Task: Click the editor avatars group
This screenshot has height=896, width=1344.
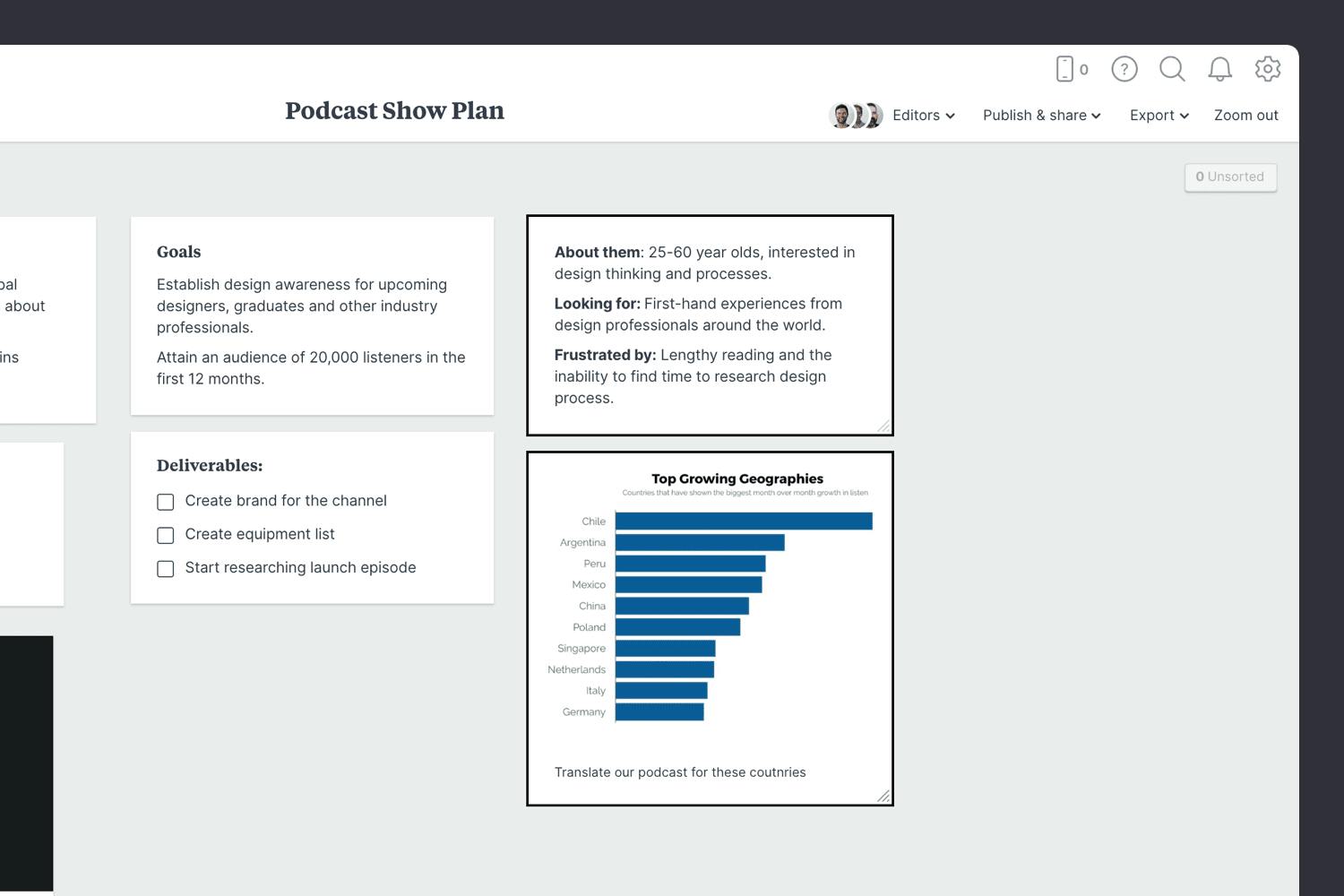Action: (856, 116)
